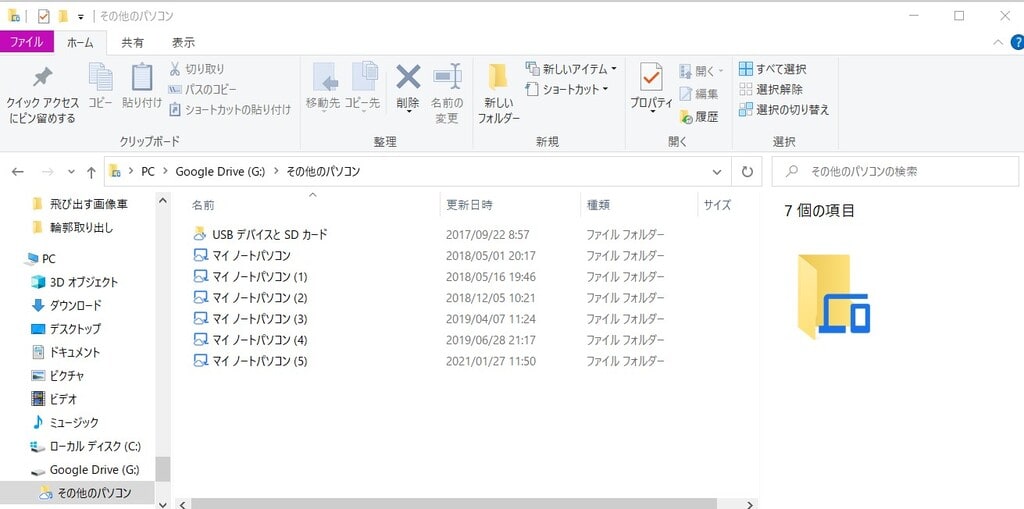Open Quick Access Toolbar customize dropdown
The height and width of the screenshot is (509, 1024).
tap(81, 16)
